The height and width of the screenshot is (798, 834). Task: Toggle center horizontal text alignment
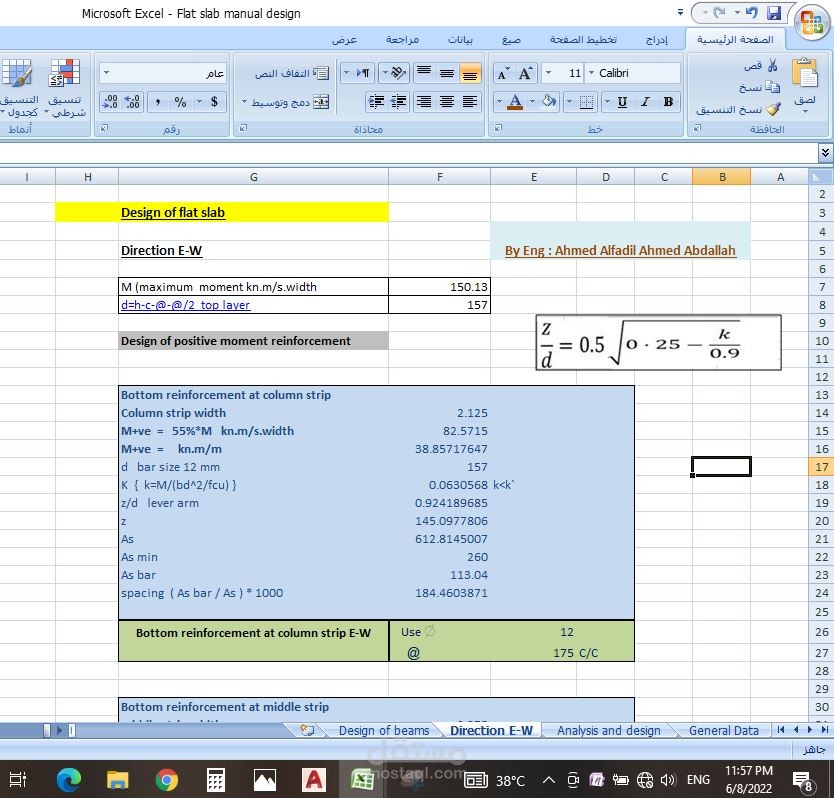pos(447,102)
